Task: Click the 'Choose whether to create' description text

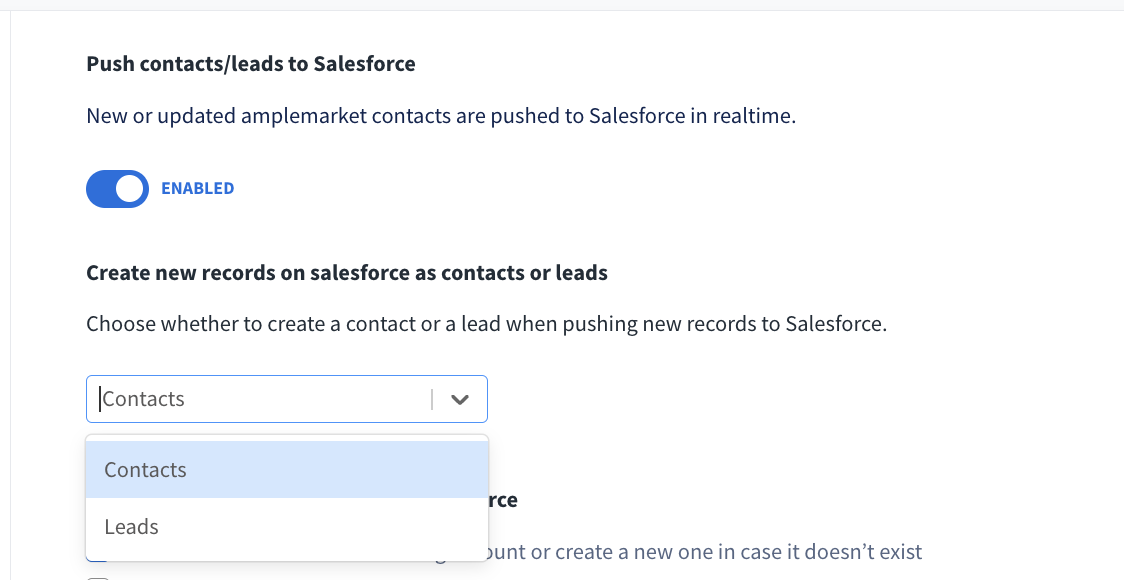Action: point(486,325)
